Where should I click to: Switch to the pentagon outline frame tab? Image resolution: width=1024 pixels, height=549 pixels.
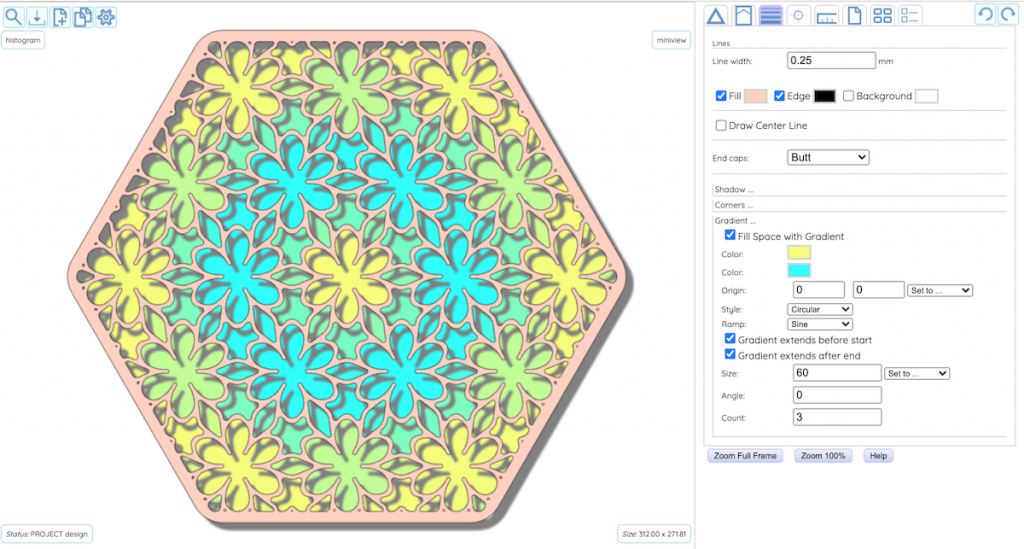pyautogui.click(x=743, y=16)
